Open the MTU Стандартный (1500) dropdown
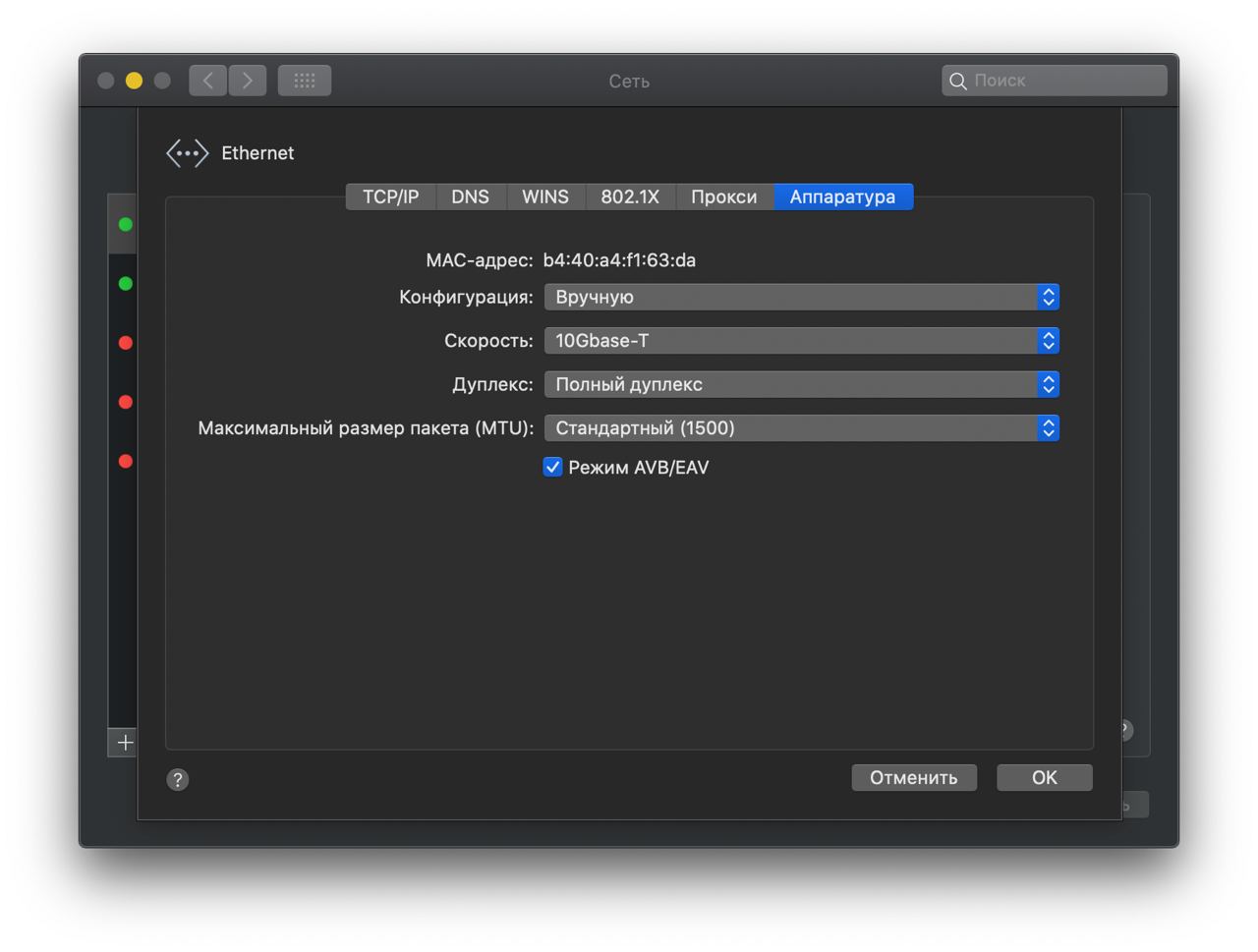 [x=802, y=428]
